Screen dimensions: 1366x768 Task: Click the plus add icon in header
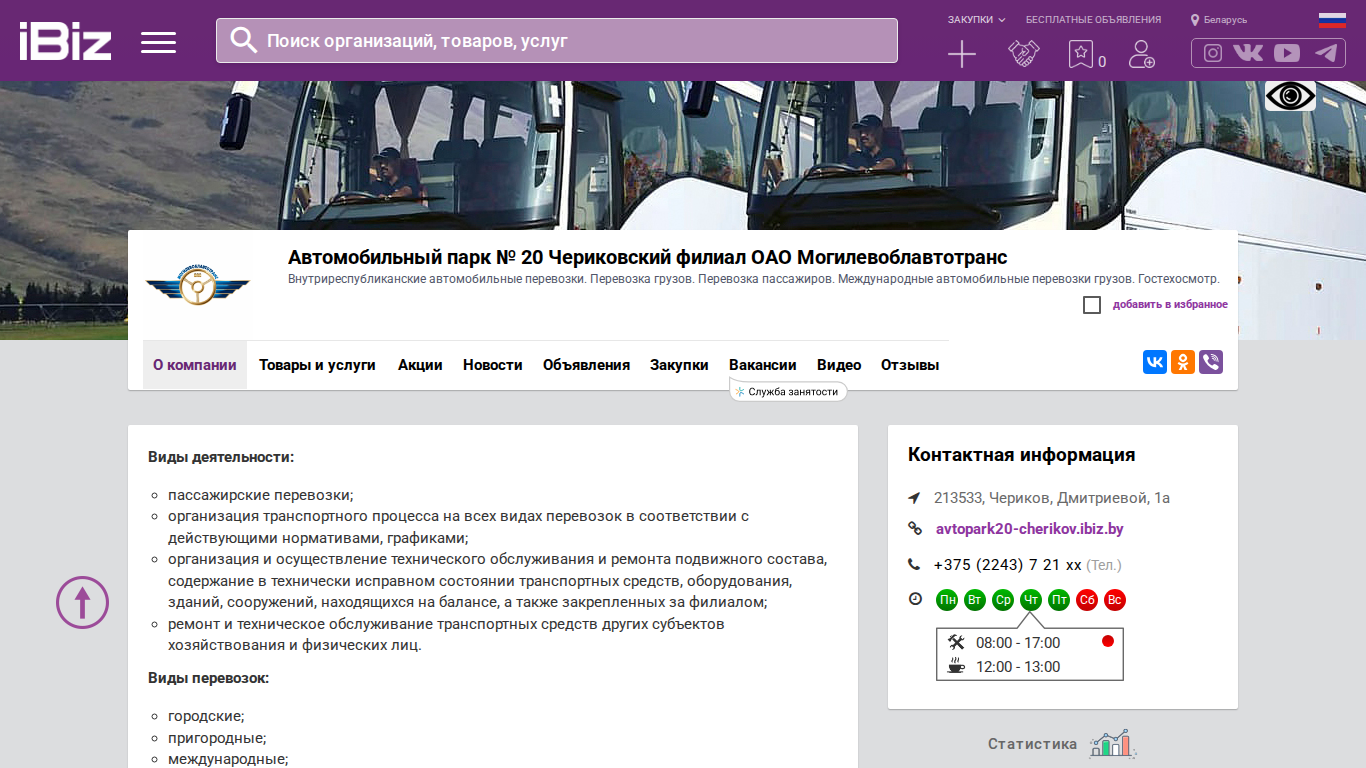coord(961,54)
